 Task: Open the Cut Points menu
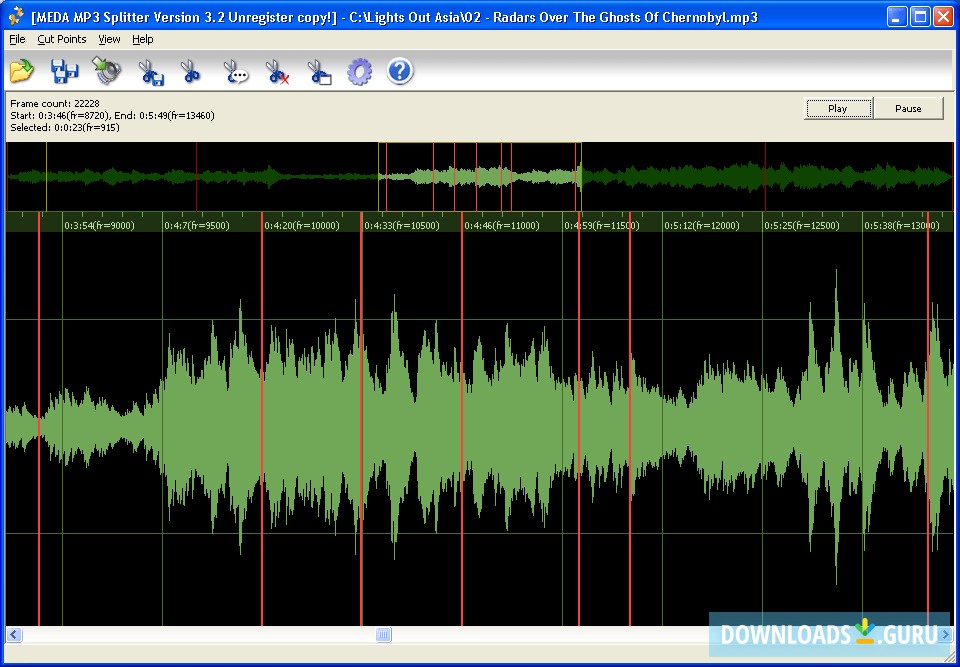pos(62,39)
